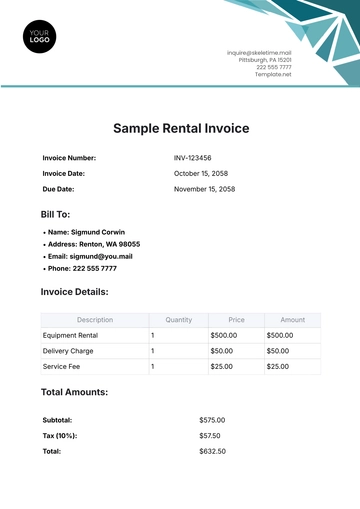Click the Invoice Number label
The height and width of the screenshot is (509, 360).
[69, 158]
